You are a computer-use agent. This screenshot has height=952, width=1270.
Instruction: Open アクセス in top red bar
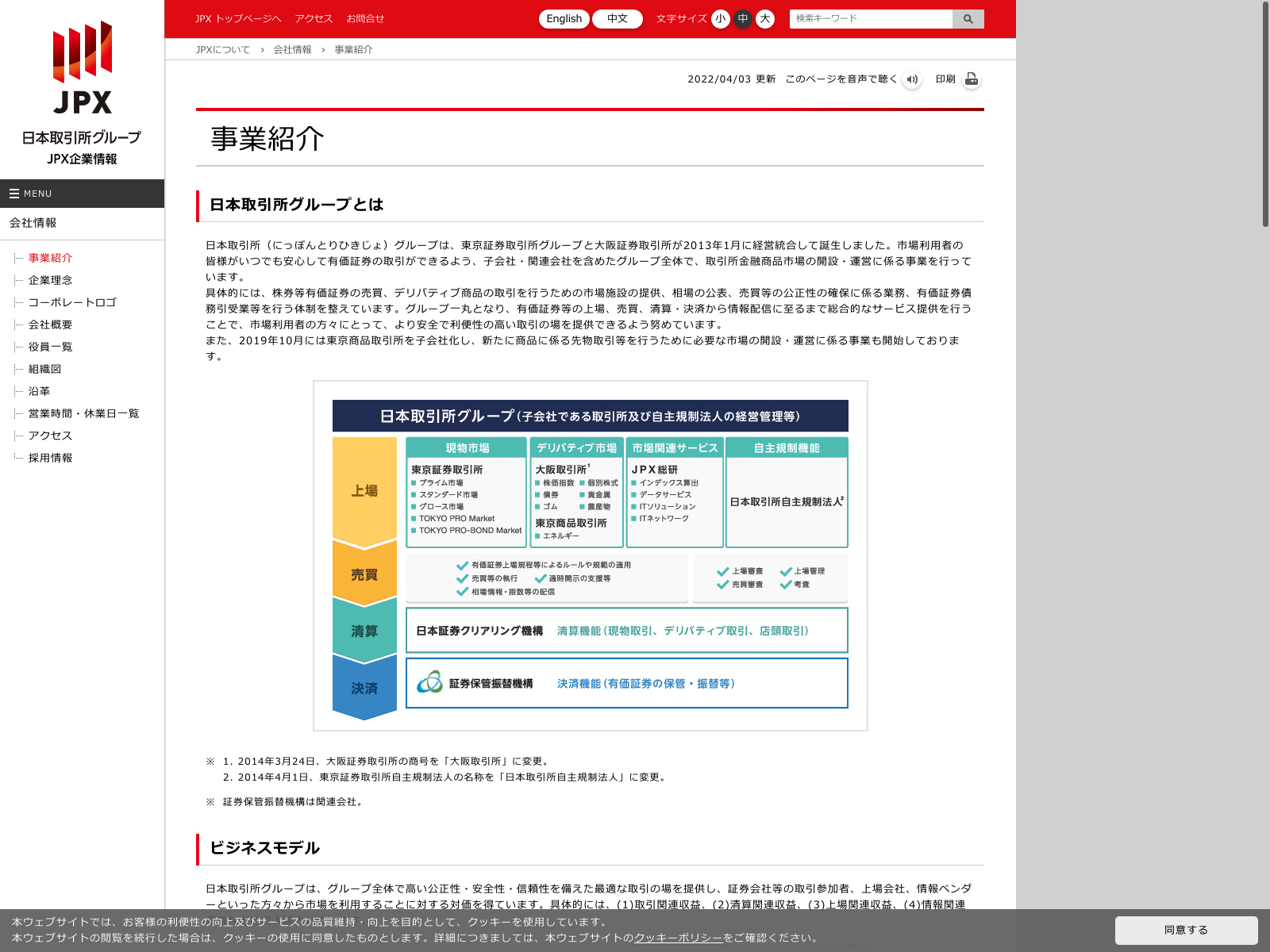click(314, 19)
